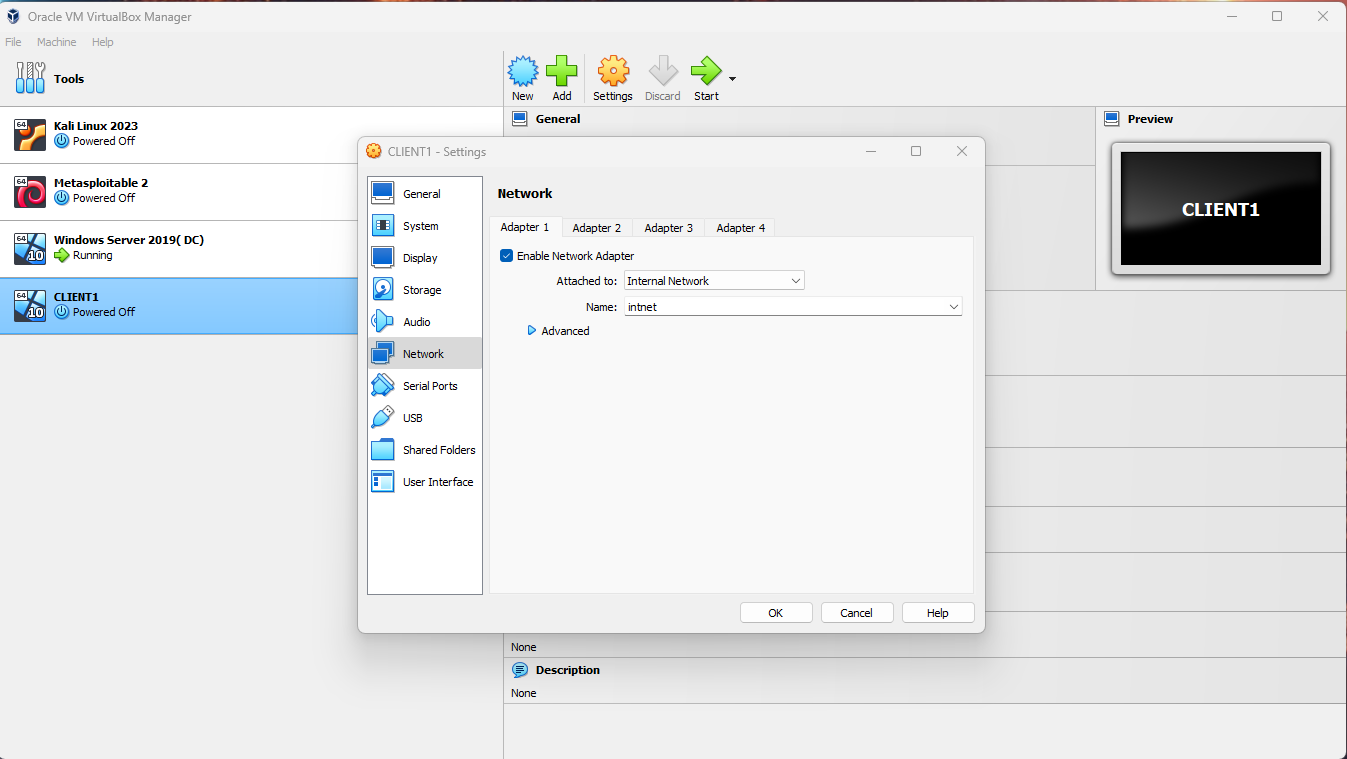This screenshot has width=1347, height=759.
Task: Open System settings category icon
Action: pyautogui.click(x=383, y=225)
